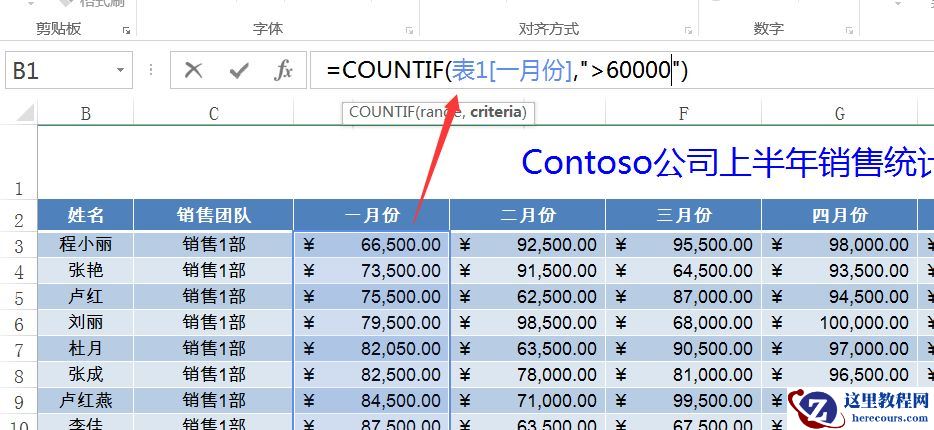Select April value 98,000.00

[x=839, y=244]
